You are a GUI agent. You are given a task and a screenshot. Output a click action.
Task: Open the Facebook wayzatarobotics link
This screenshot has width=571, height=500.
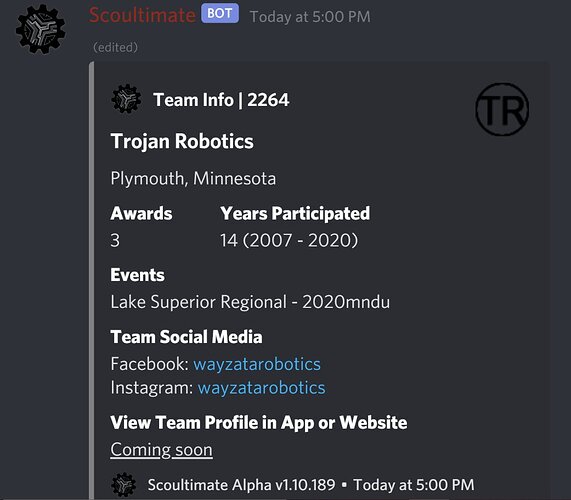click(x=257, y=364)
